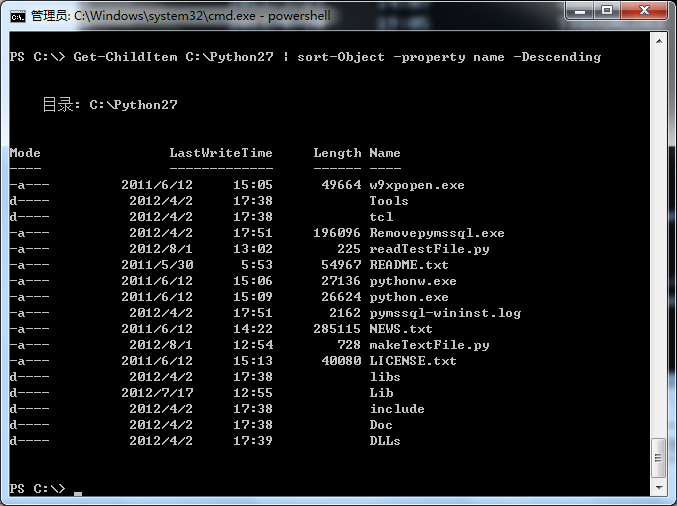
Task: Click the scrollbar down arrow
Action: (x=659, y=488)
